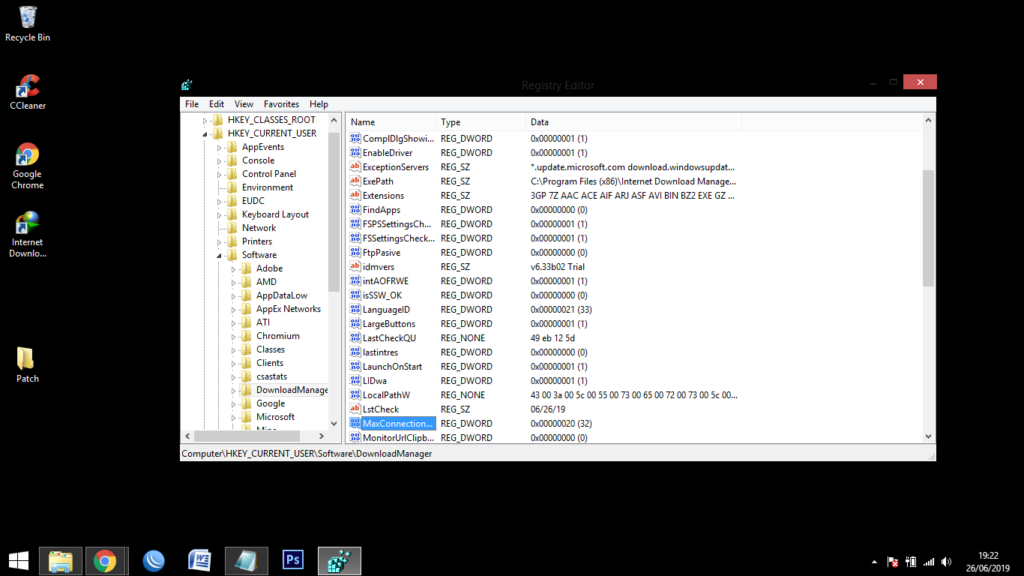Collapse the HKEY_CURRENT_USER tree node
The image size is (1024, 576).
(x=204, y=134)
